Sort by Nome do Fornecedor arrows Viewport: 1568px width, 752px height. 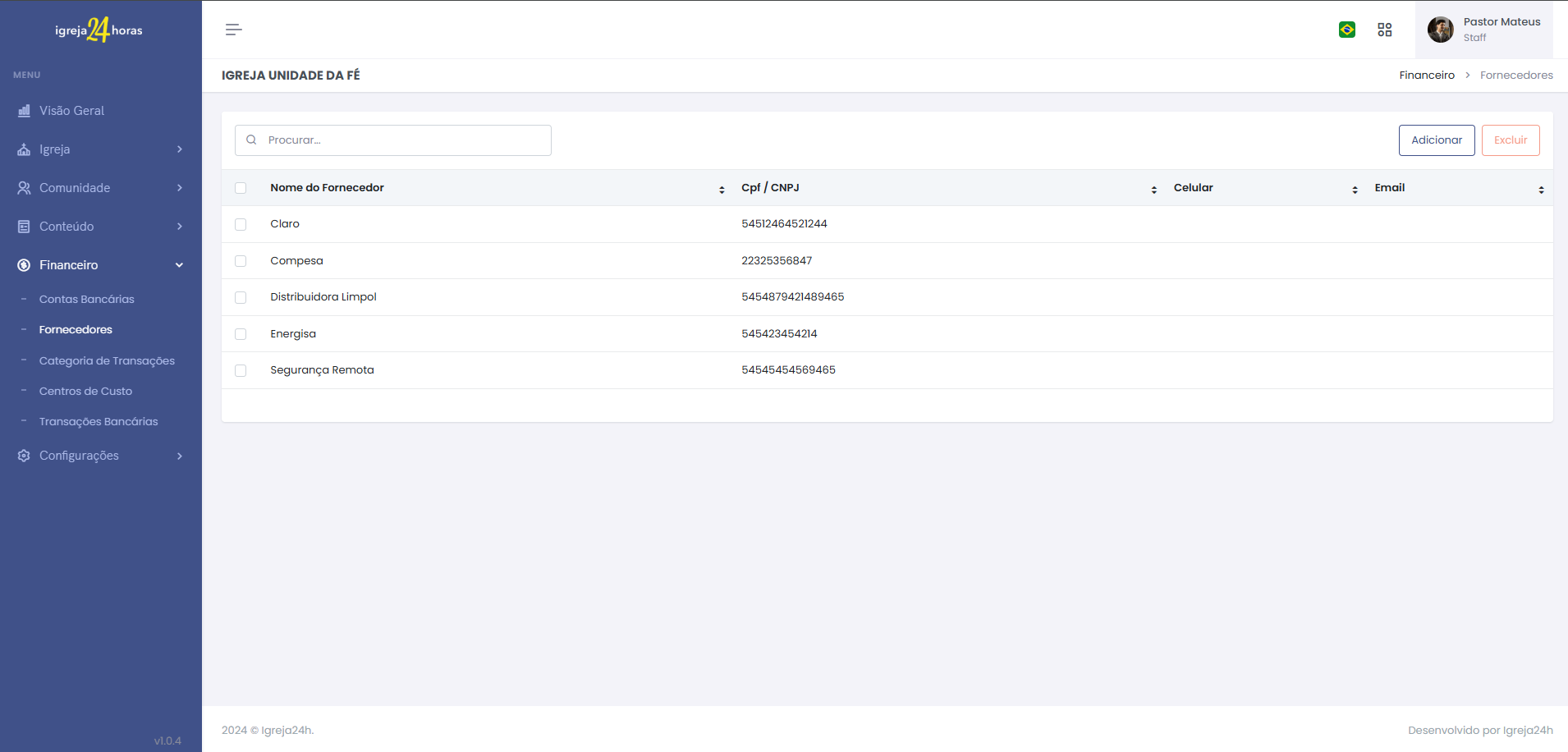722,190
